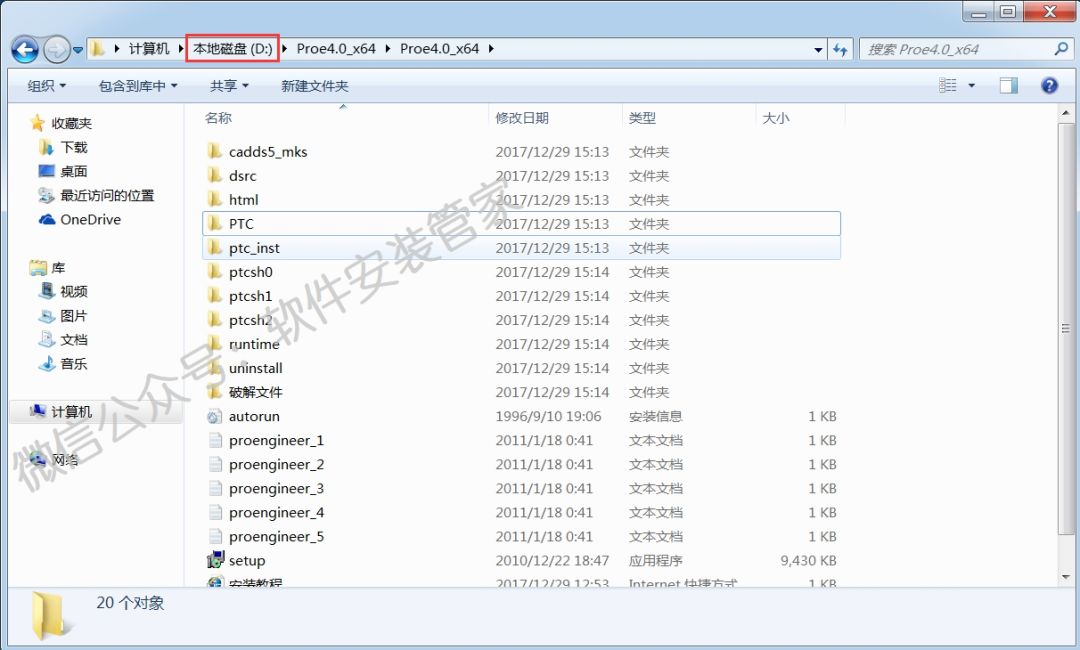Sort by the 名称 column header
This screenshot has height=650, width=1080.
[218, 118]
